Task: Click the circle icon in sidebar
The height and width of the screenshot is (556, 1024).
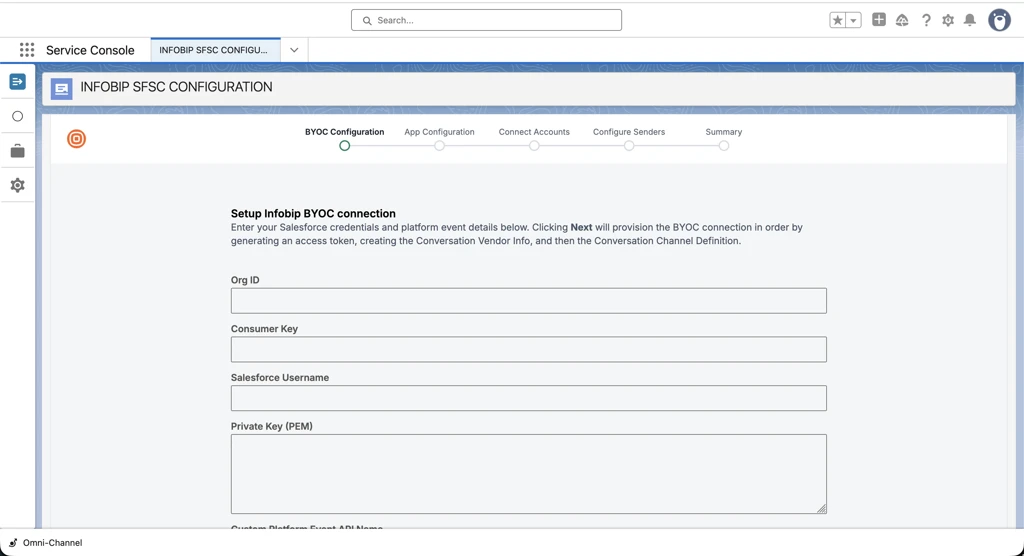Action: pyautogui.click(x=18, y=116)
